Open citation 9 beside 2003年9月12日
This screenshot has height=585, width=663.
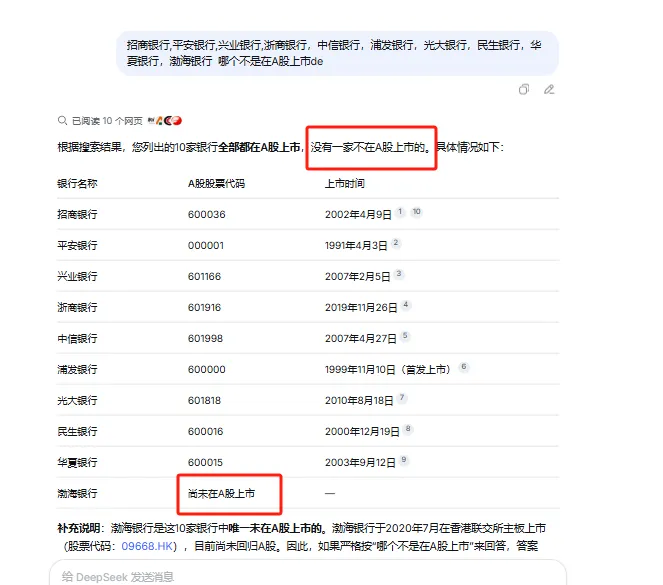pyautogui.click(x=404, y=459)
